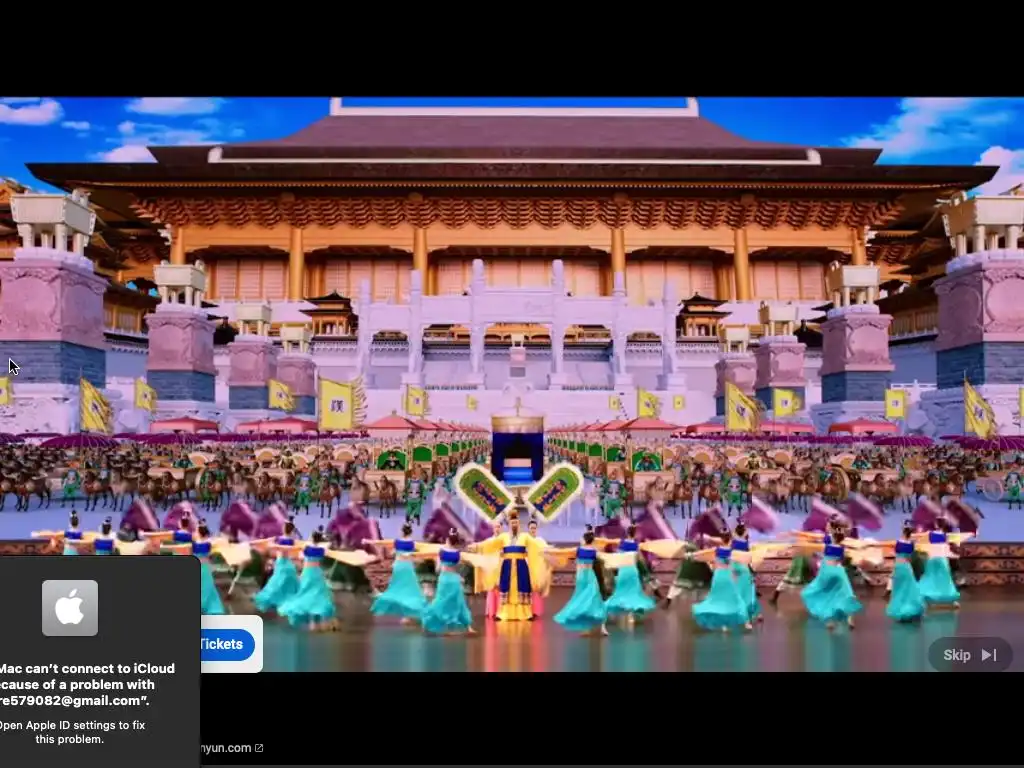Click the Apple logo icon in the notification
Image resolution: width=1024 pixels, height=768 pixels.
tap(70, 608)
